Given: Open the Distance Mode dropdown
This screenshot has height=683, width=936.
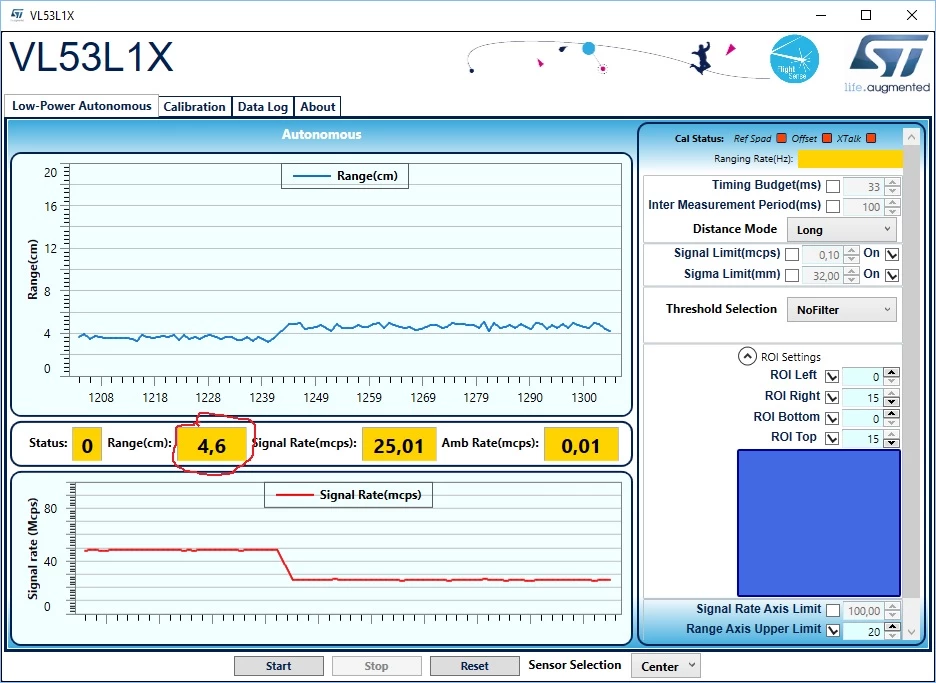Looking at the screenshot, I should (842, 230).
